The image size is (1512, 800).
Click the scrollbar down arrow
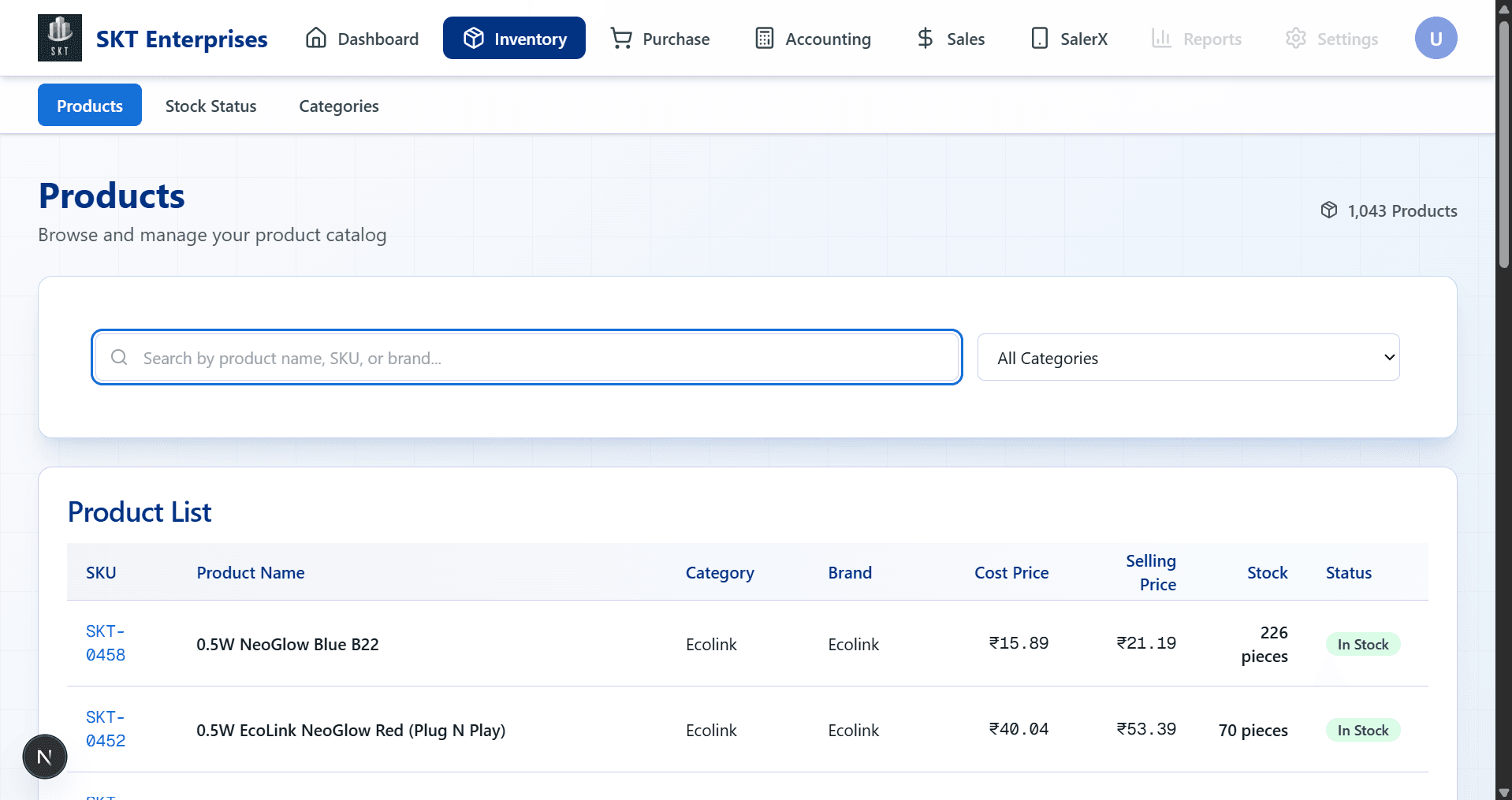tap(1504, 792)
